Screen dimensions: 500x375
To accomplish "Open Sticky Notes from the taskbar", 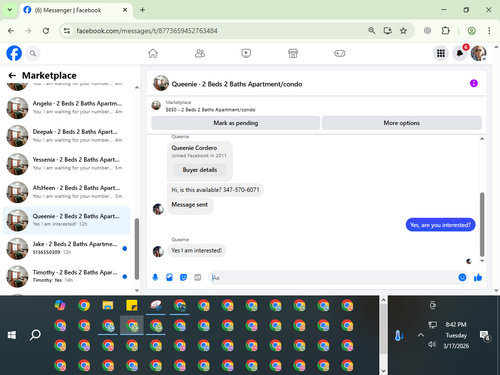I will pyautogui.click(x=132, y=305).
